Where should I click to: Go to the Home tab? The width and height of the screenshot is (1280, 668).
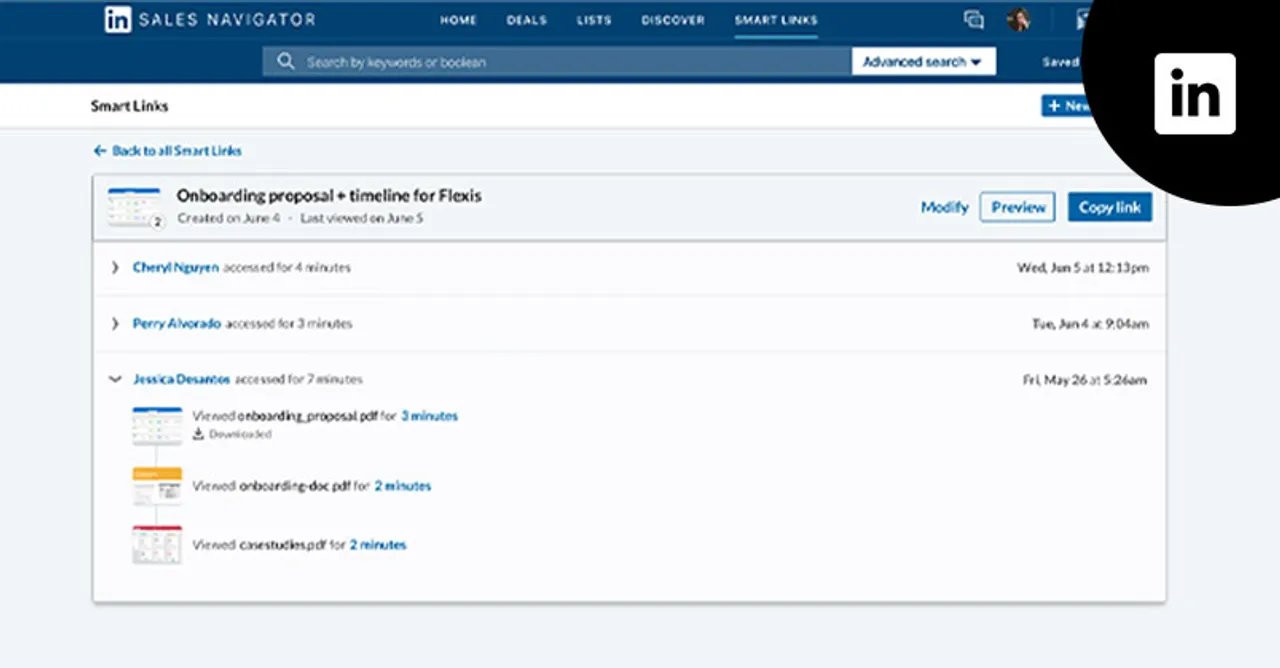[458, 20]
